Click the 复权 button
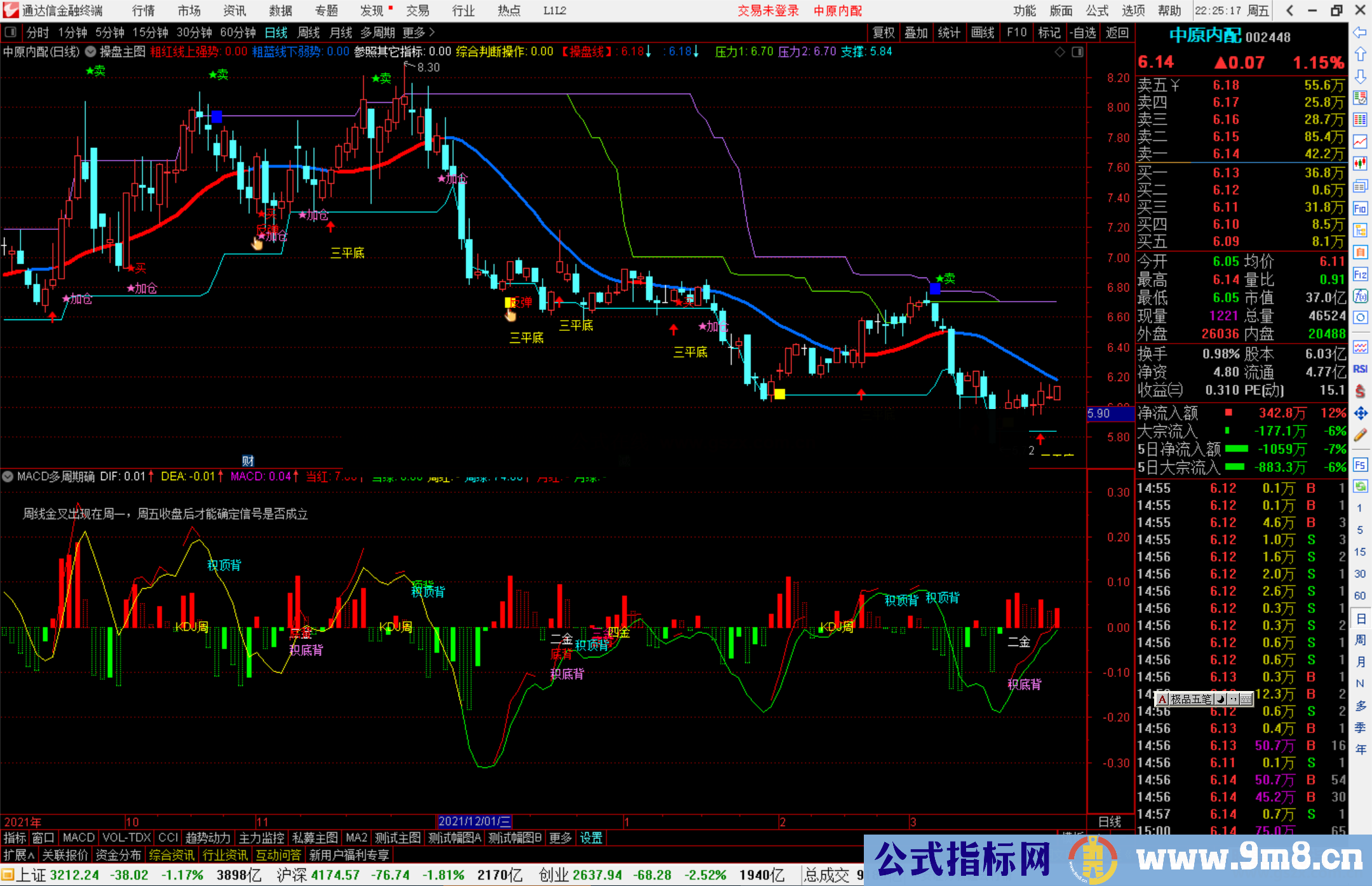The image size is (1372, 886). [x=884, y=32]
